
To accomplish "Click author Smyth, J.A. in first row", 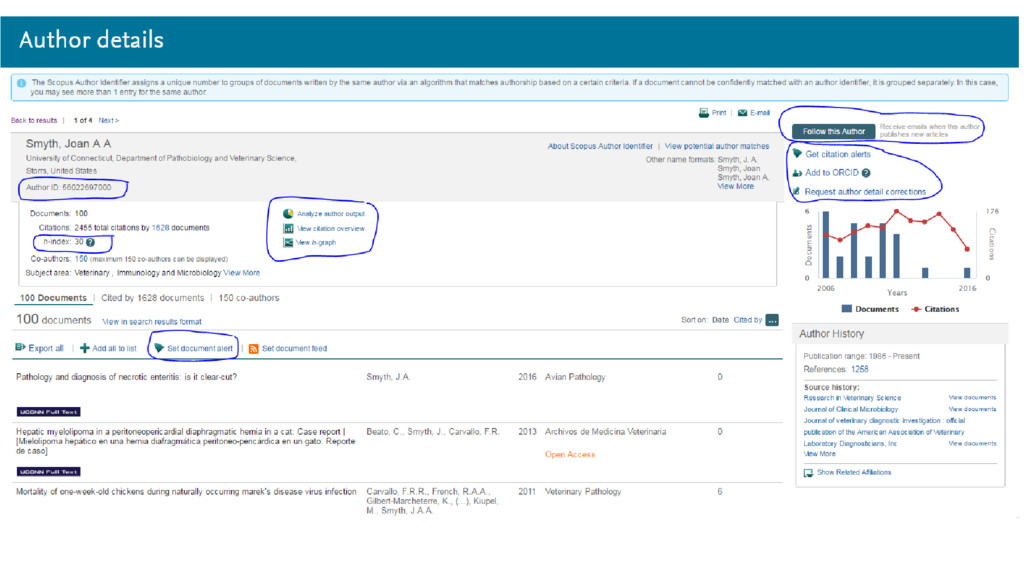I will click(x=388, y=377).
